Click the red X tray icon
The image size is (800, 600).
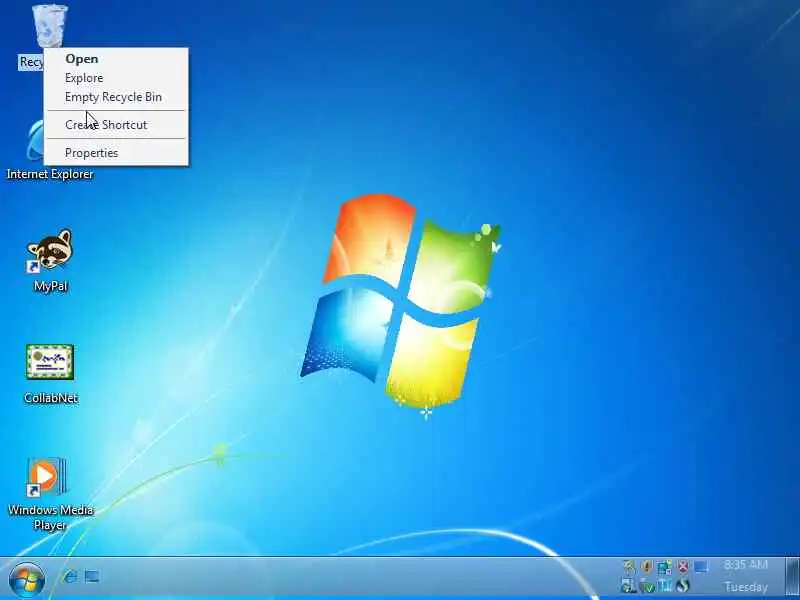click(x=683, y=567)
